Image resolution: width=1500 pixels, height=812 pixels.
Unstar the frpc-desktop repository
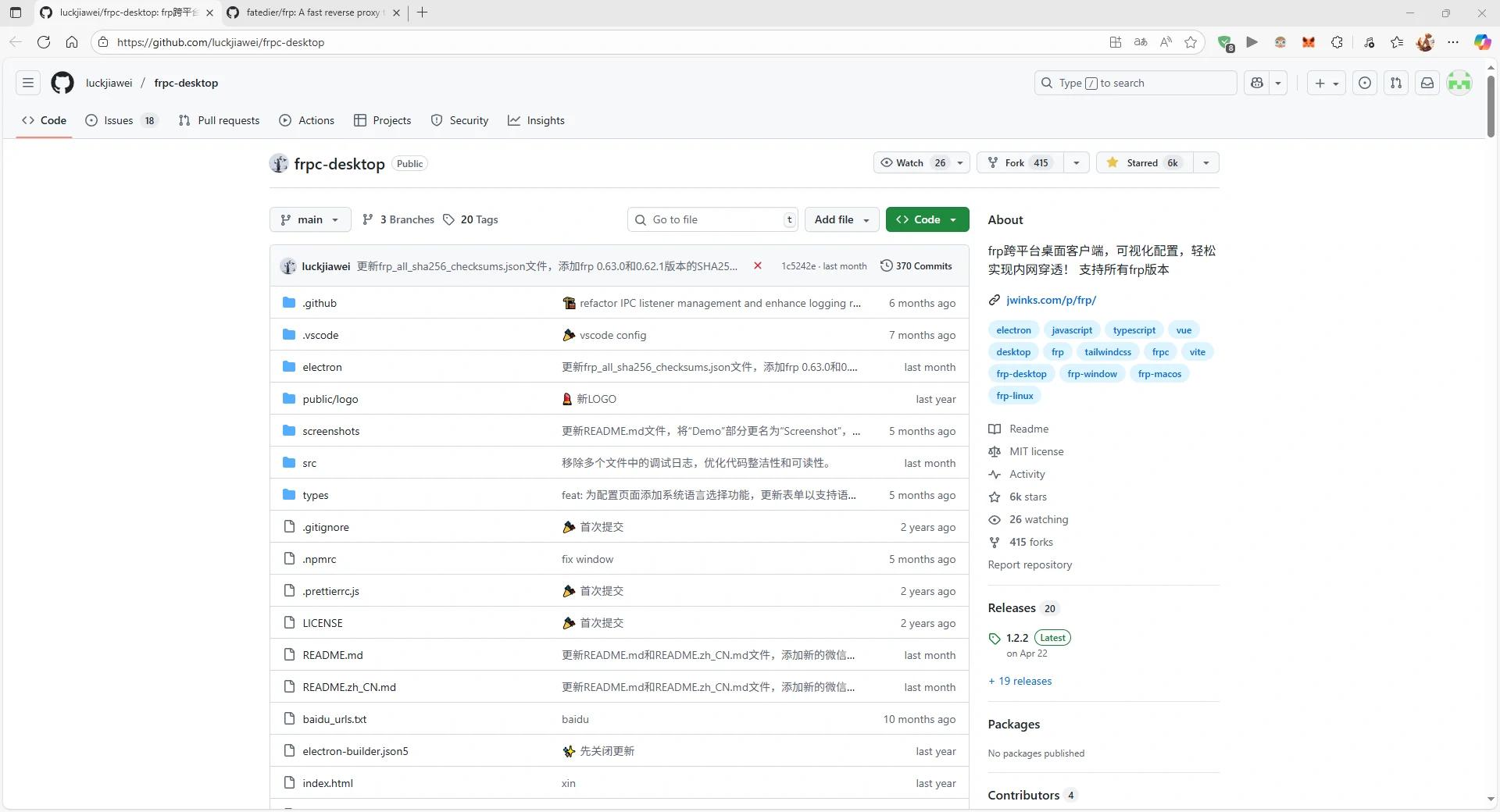click(1144, 163)
